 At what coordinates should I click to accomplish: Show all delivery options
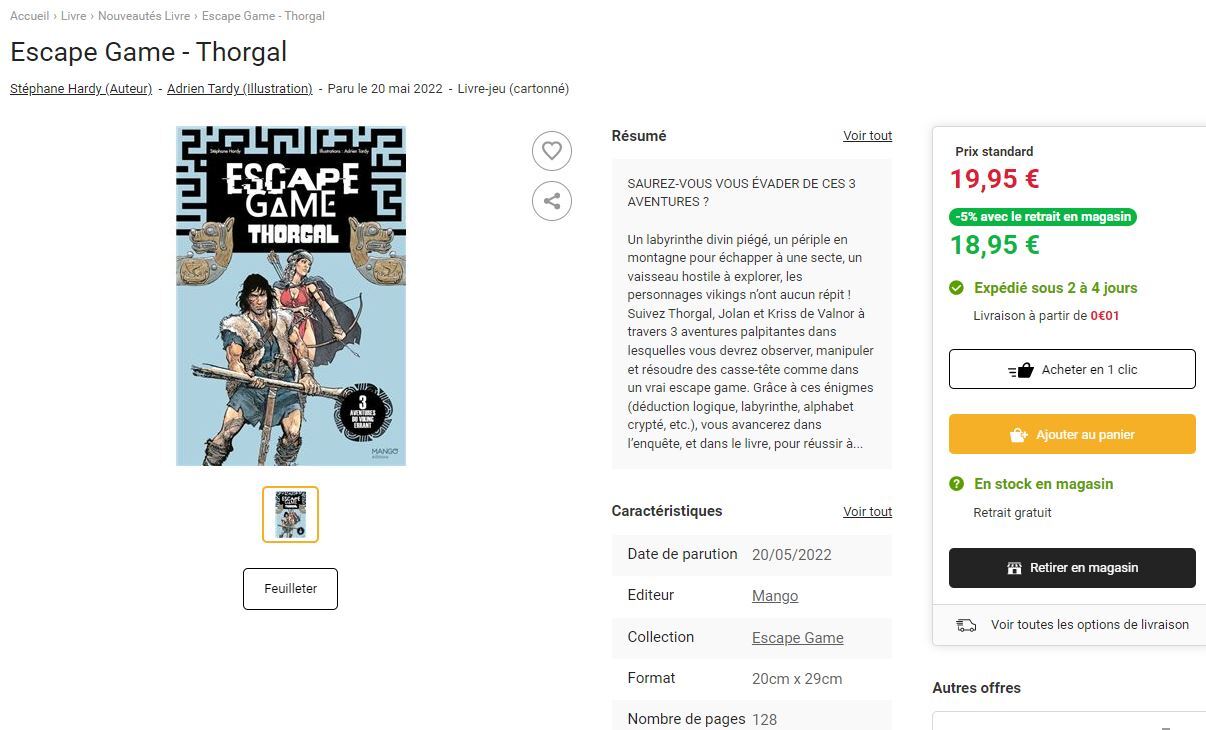click(1090, 625)
